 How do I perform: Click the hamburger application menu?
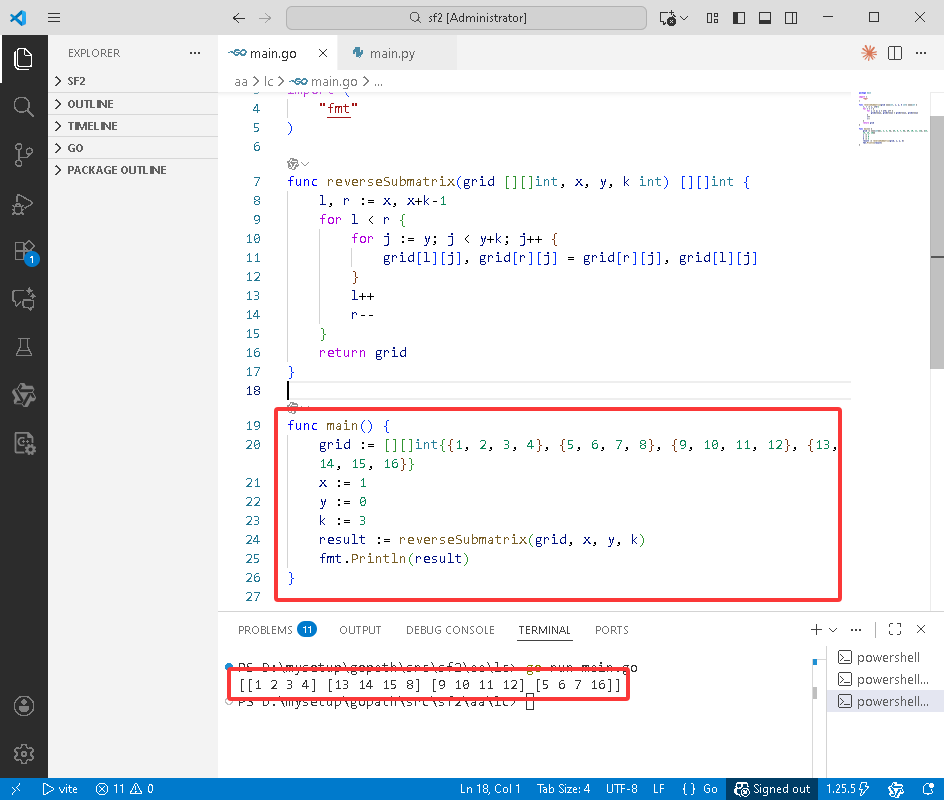[x=54, y=17]
